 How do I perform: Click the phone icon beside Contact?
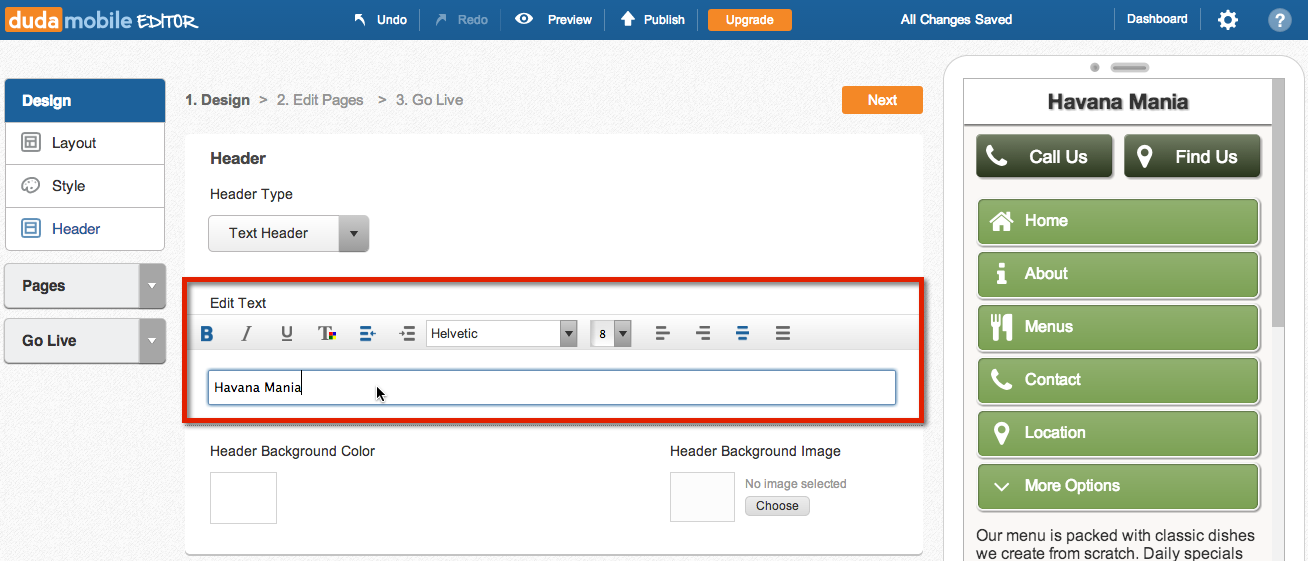pyautogui.click(x=1001, y=380)
